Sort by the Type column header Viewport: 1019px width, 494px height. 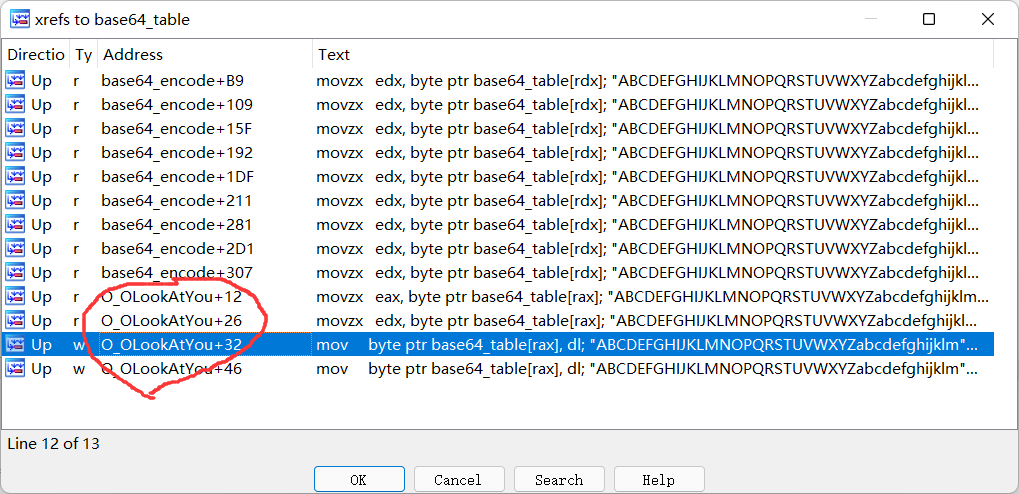pyautogui.click(x=83, y=55)
